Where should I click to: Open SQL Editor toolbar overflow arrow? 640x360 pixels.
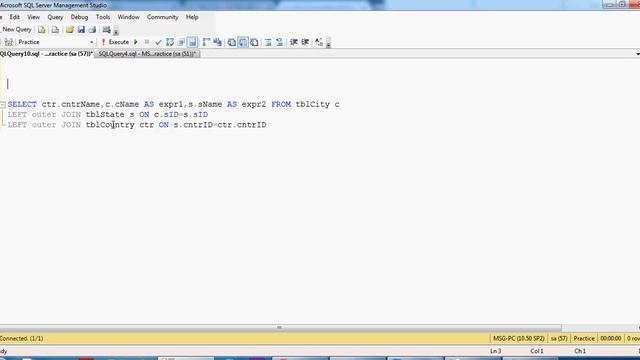328,43
